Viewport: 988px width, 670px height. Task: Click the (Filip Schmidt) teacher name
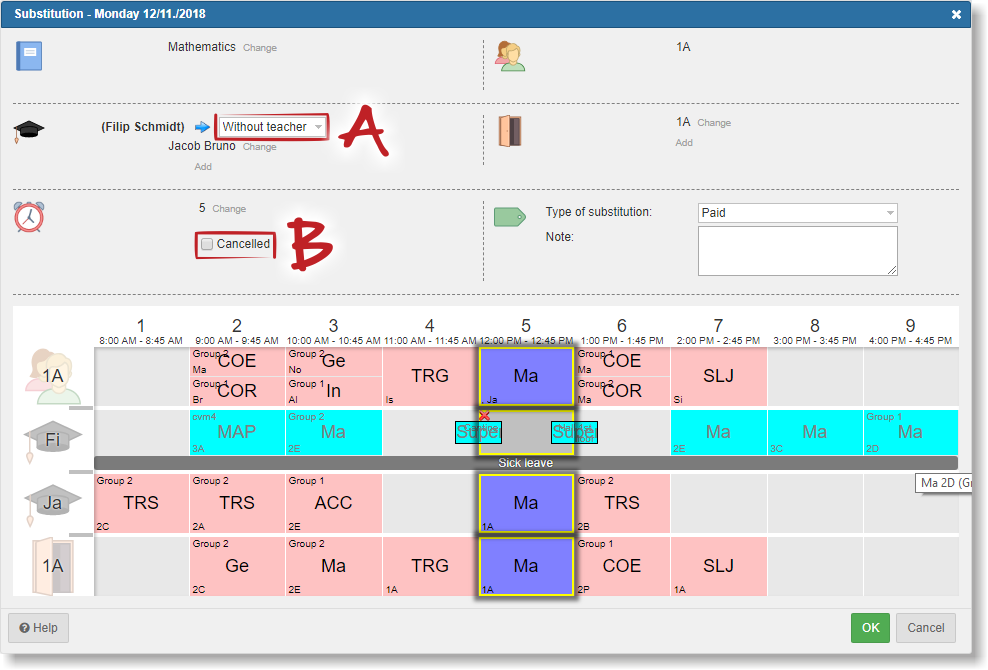tap(143, 127)
